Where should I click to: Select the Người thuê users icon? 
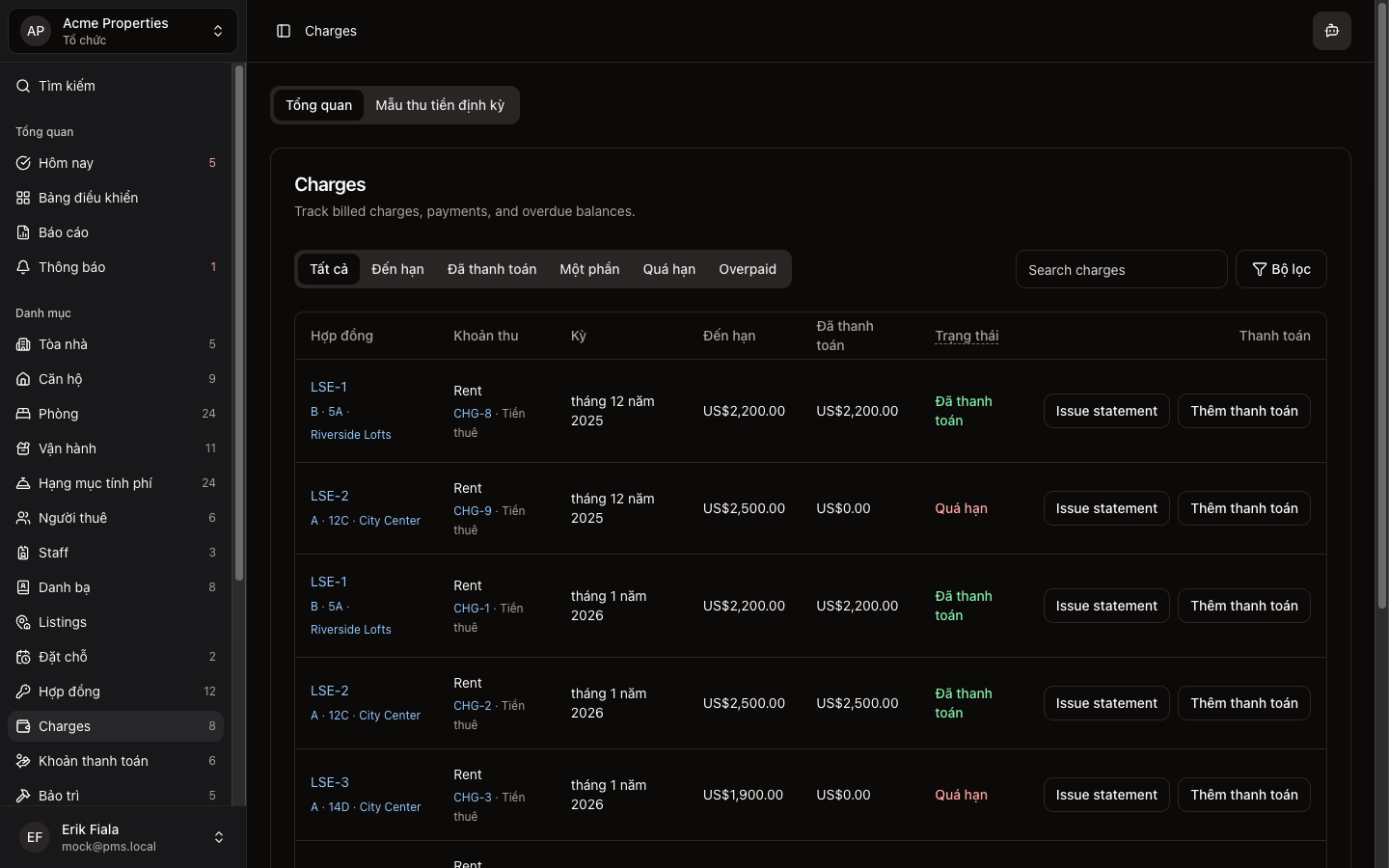point(23,518)
